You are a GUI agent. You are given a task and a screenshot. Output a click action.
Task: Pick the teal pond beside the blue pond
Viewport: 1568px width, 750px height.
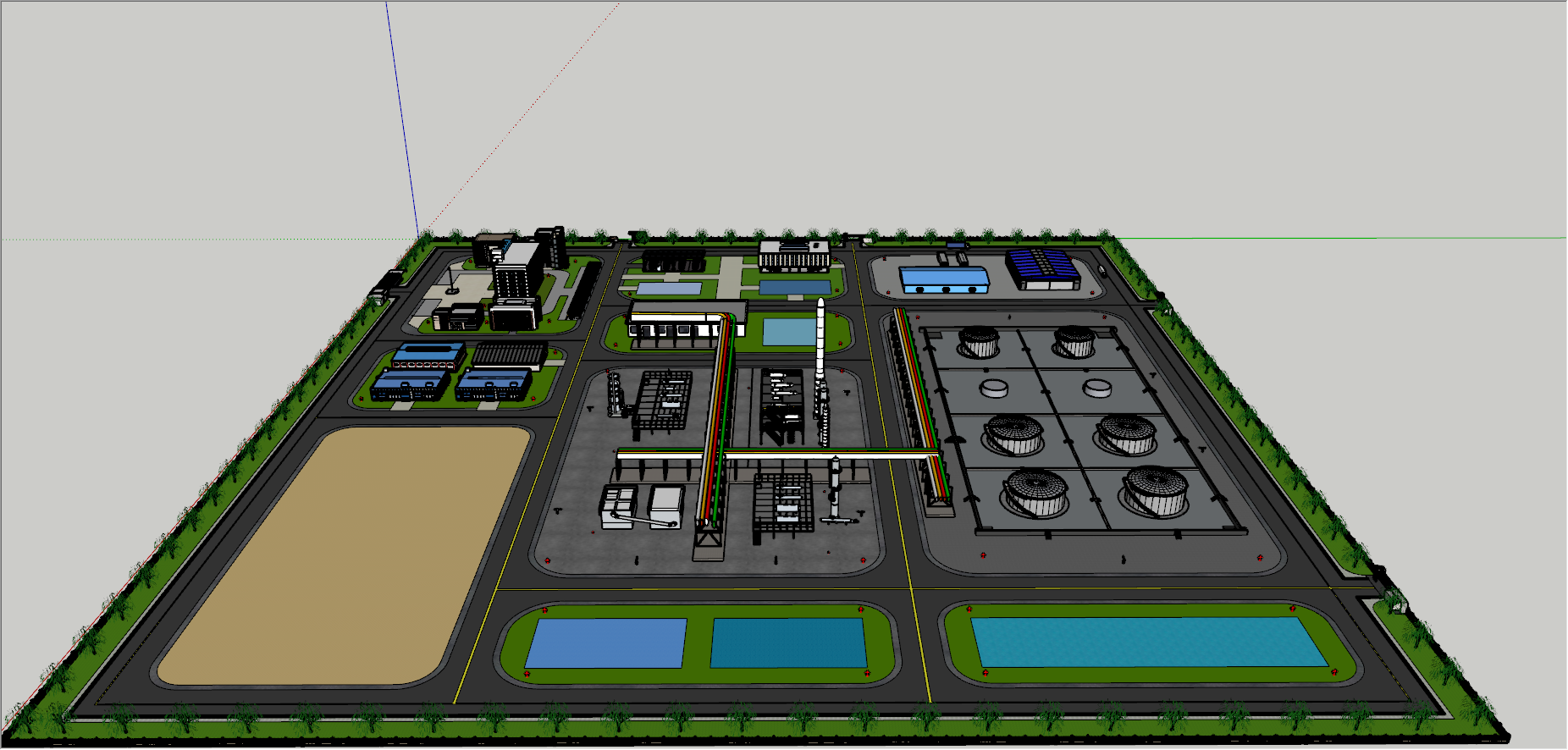[x=788, y=642]
